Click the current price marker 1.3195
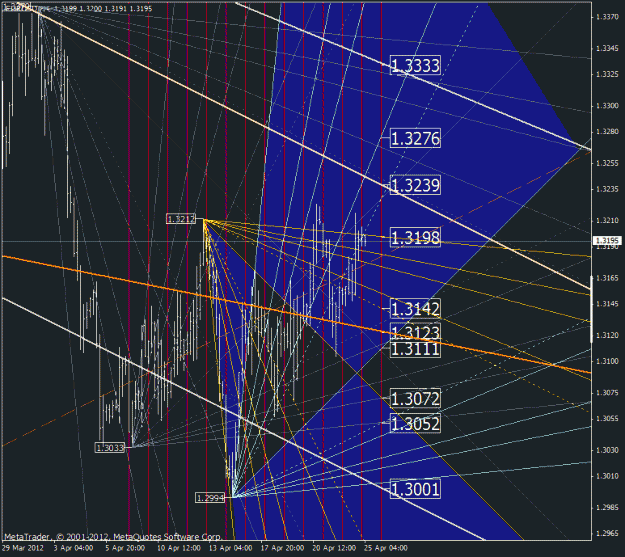The height and width of the screenshot is (557, 625). 607,240
